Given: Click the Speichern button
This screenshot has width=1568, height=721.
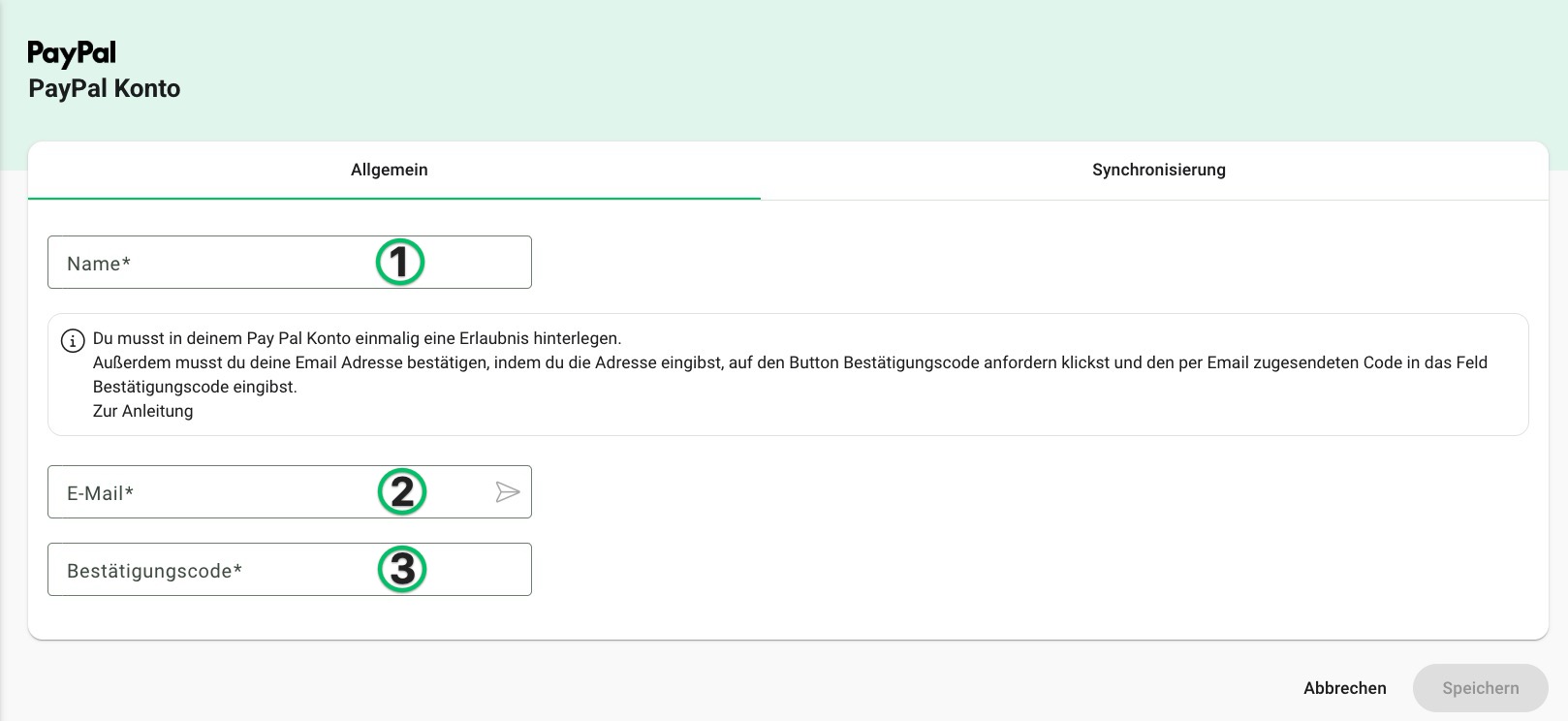Looking at the screenshot, I should [x=1480, y=688].
